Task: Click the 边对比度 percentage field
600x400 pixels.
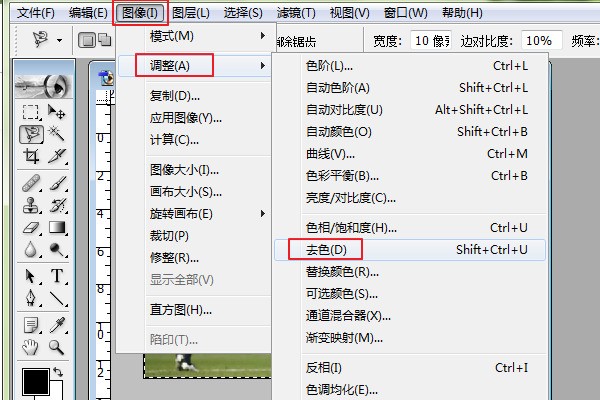Action: point(540,41)
